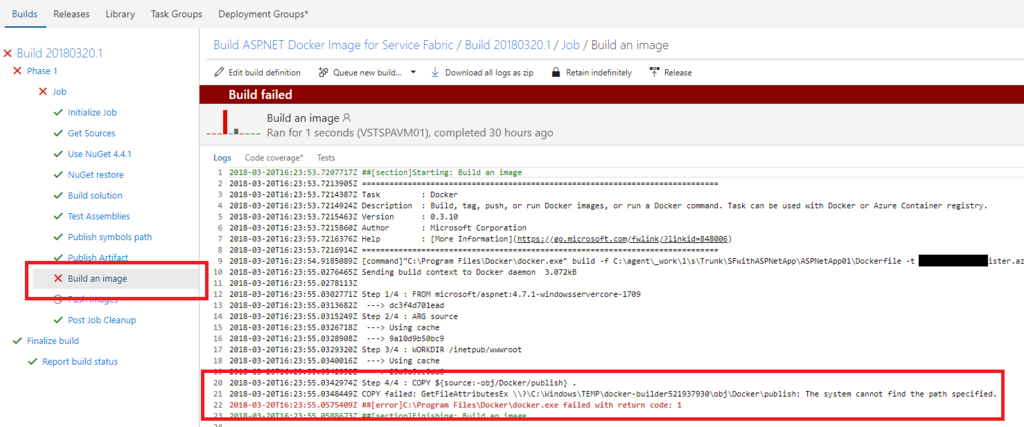The image size is (1024, 427).
Task: Open the Report build status step
Action: pos(80,362)
